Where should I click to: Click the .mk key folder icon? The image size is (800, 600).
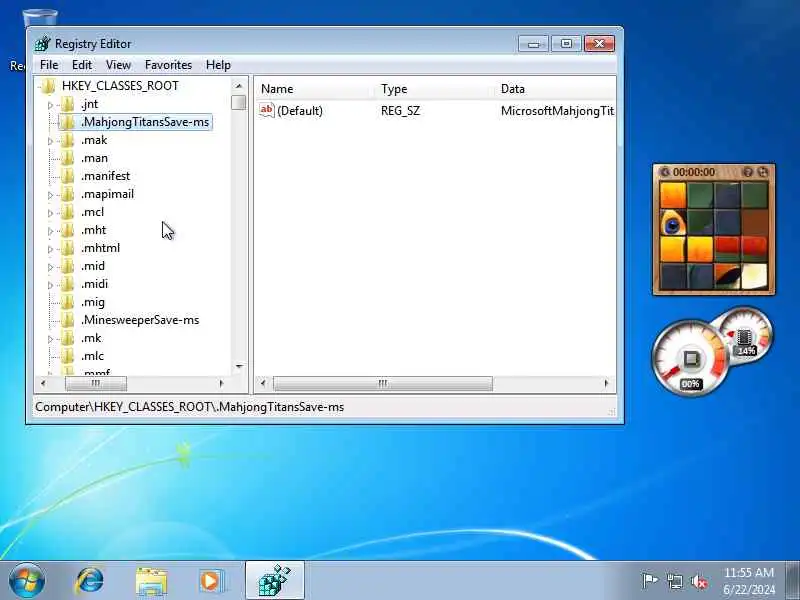click(x=67, y=338)
